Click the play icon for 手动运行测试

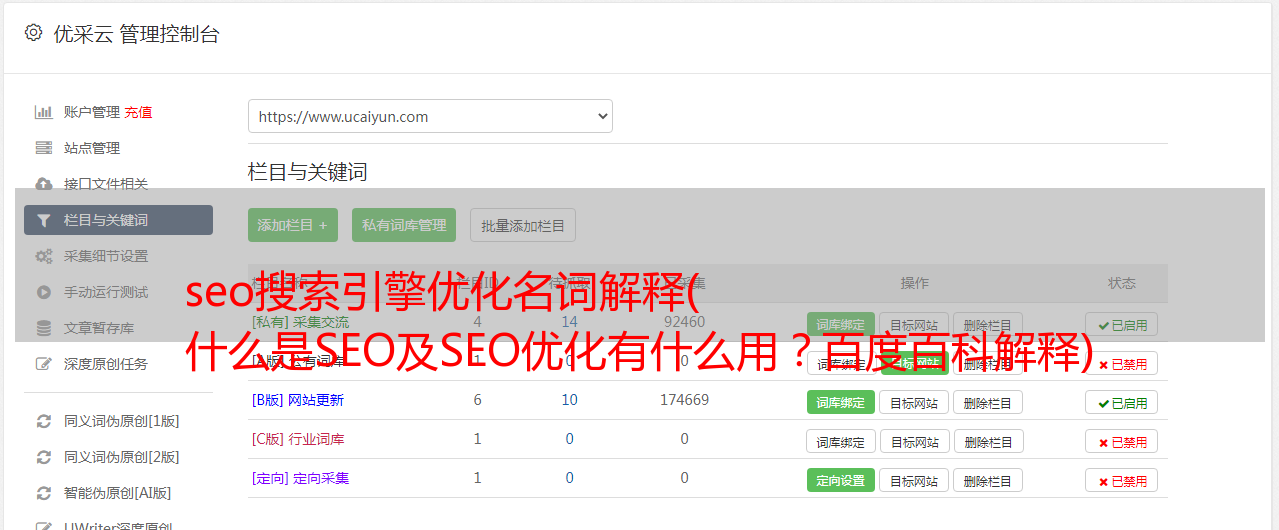point(43,292)
